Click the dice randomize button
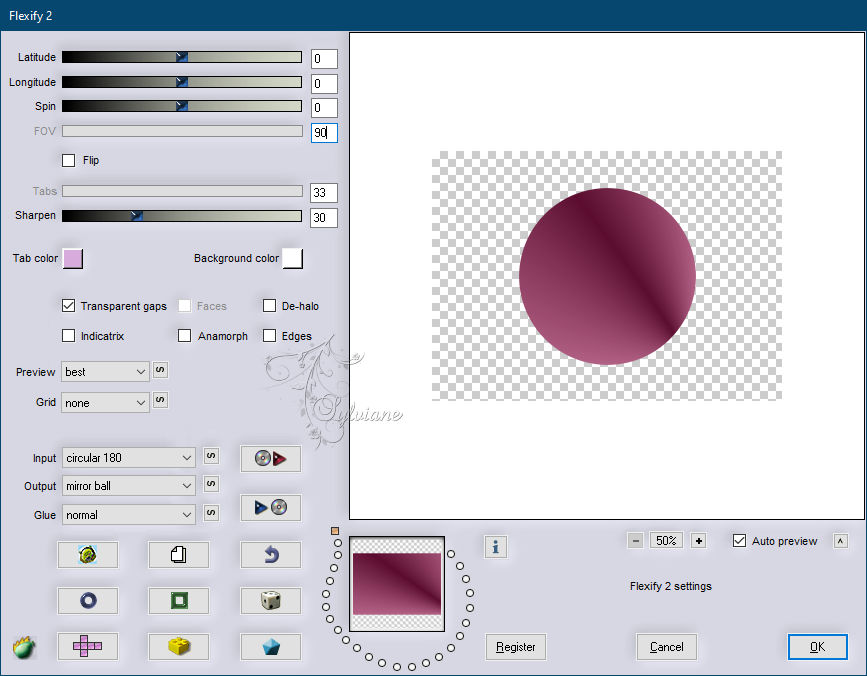This screenshot has width=867, height=676. pos(270,600)
